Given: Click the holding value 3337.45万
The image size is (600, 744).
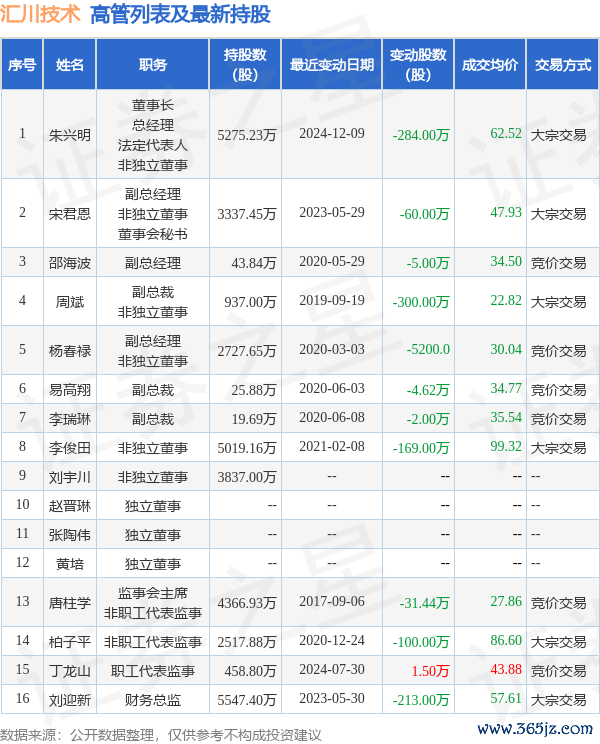Looking at the screenshot, I should coord(247,214).
